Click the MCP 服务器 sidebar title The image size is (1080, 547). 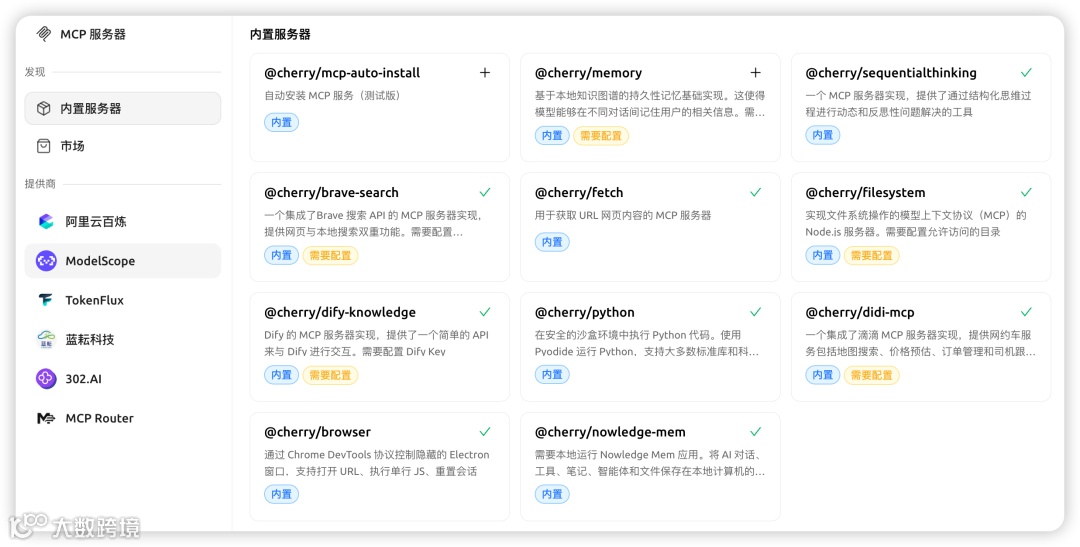tap(93, 34)
